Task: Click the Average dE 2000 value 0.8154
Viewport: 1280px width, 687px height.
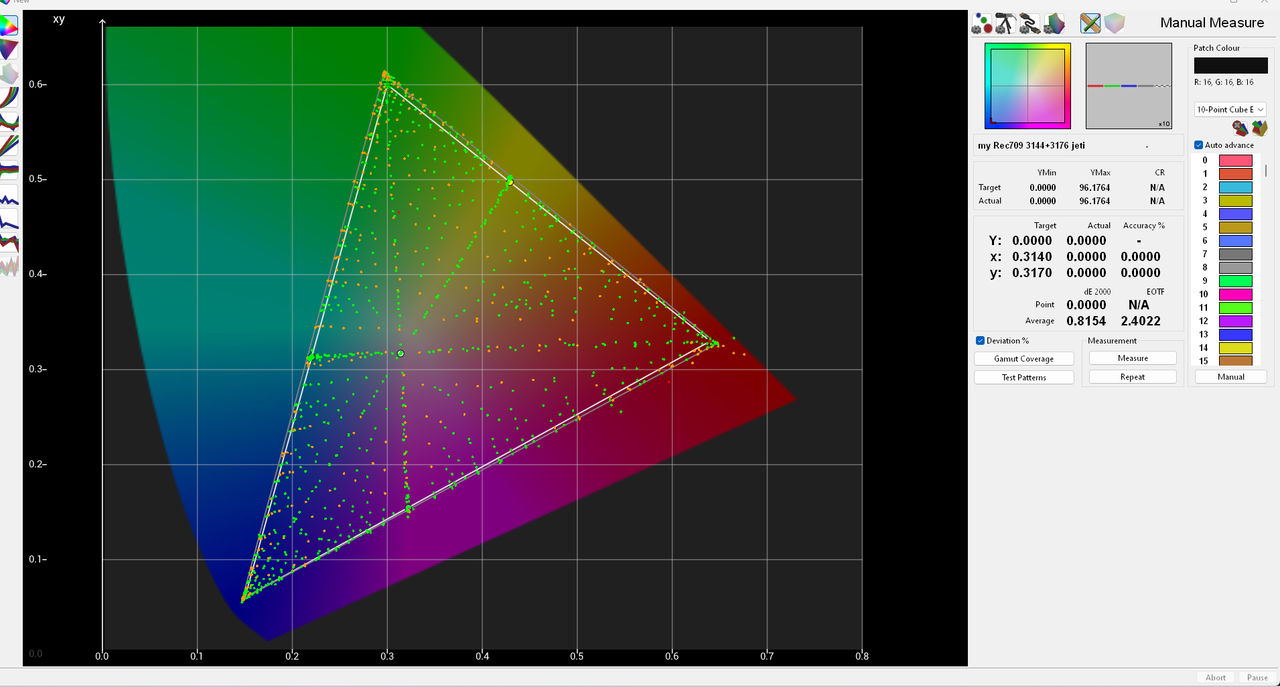Action: [x=1087, y=320]
